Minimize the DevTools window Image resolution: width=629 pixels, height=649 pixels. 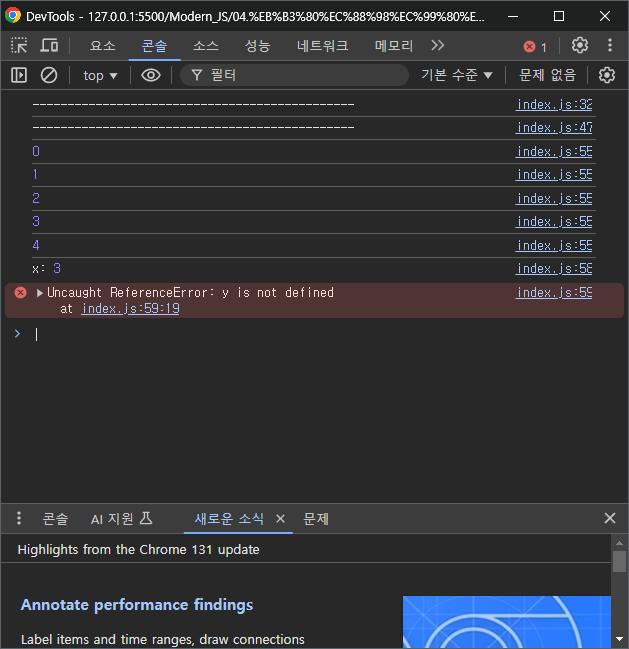513,17
